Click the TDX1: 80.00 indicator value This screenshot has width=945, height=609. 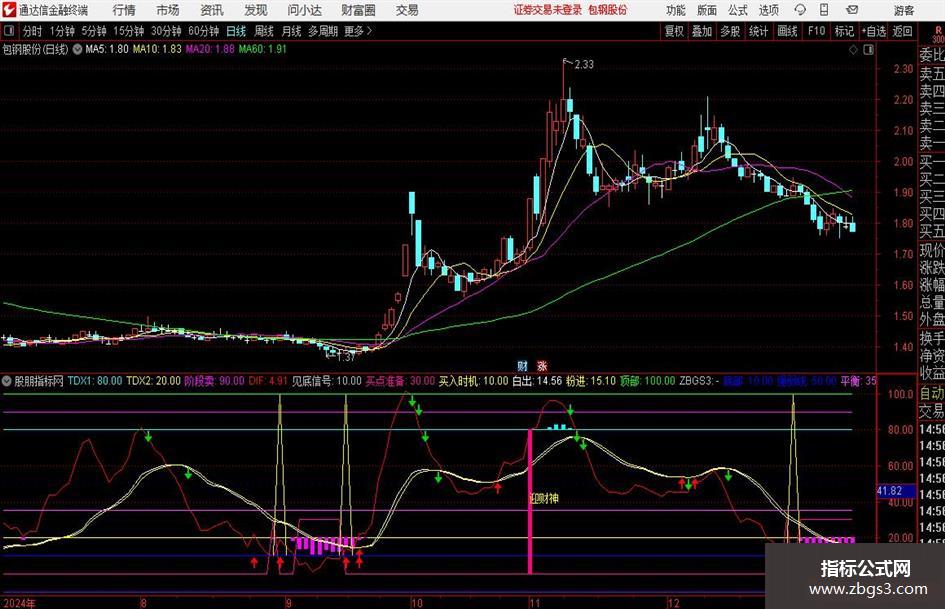(x=95, y=381)
